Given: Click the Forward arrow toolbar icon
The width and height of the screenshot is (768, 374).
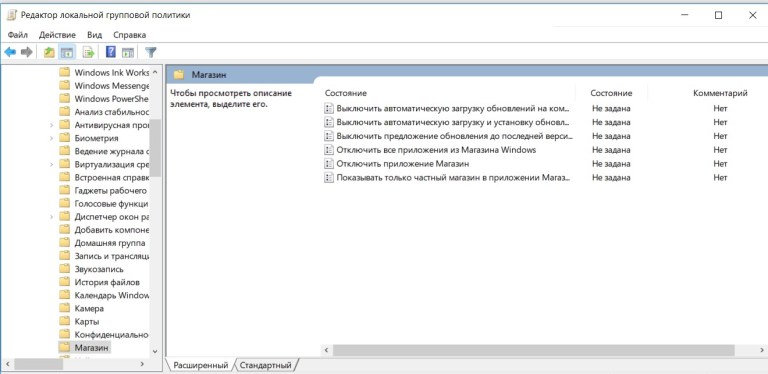Looking at the screenshot, I should [x=26, y=52].
